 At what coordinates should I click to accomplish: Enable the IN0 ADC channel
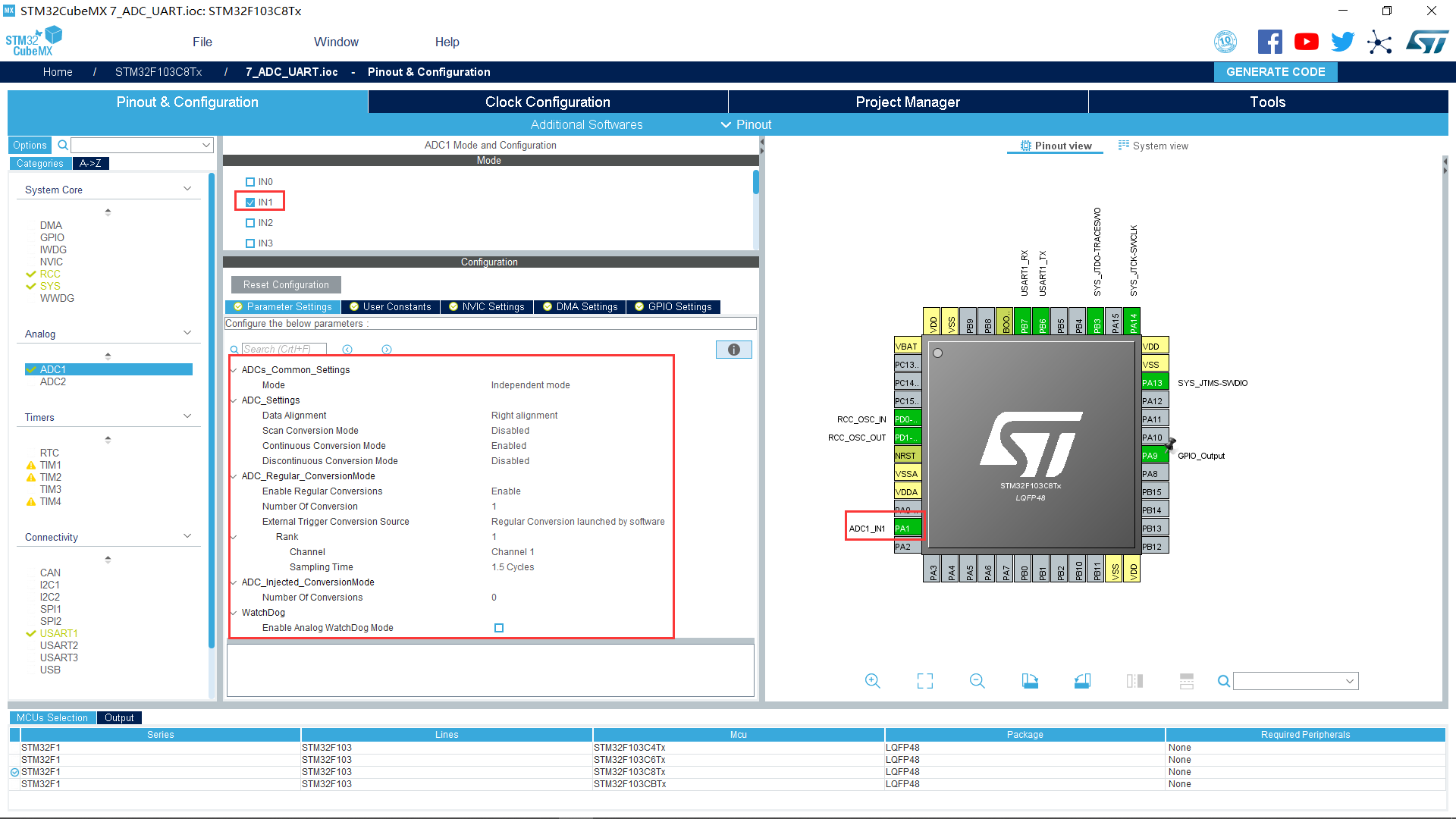coord(250,181)
